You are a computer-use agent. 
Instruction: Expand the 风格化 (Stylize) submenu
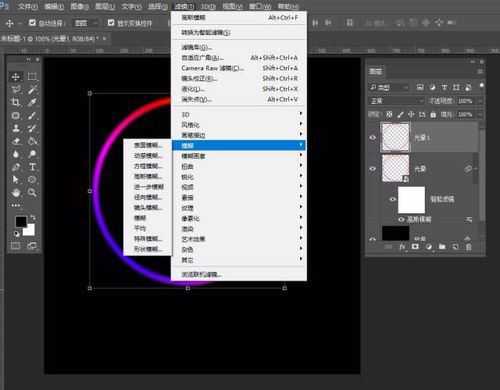(x=239, y=125)
